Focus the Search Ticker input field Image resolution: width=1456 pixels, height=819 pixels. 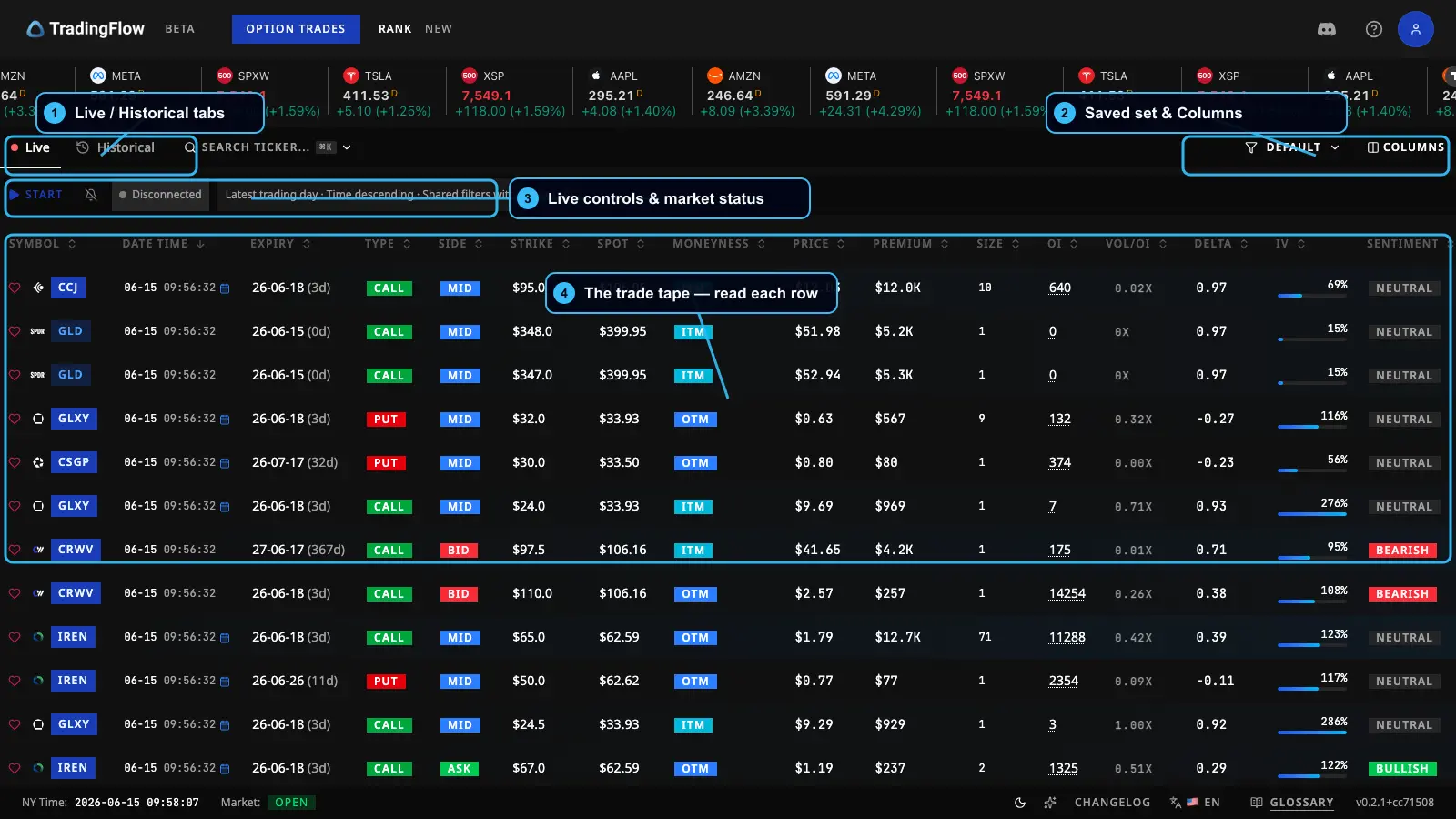click(256, 147)
